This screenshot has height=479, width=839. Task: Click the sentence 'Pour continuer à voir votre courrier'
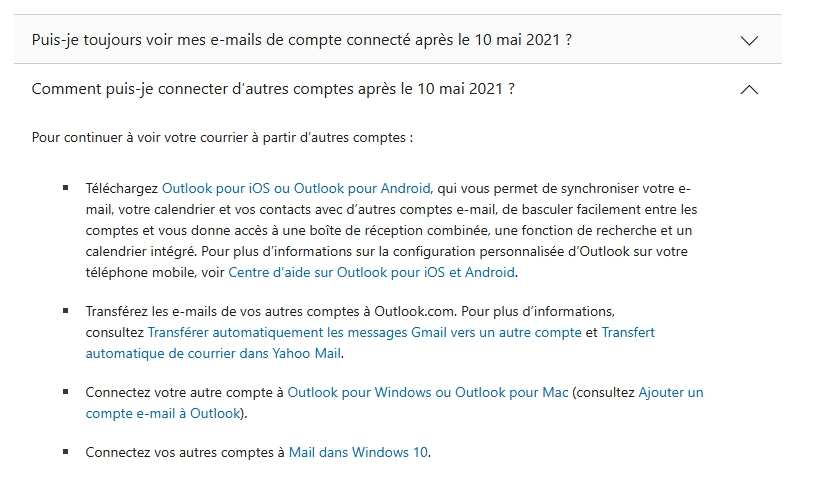(x=222, y=138)
